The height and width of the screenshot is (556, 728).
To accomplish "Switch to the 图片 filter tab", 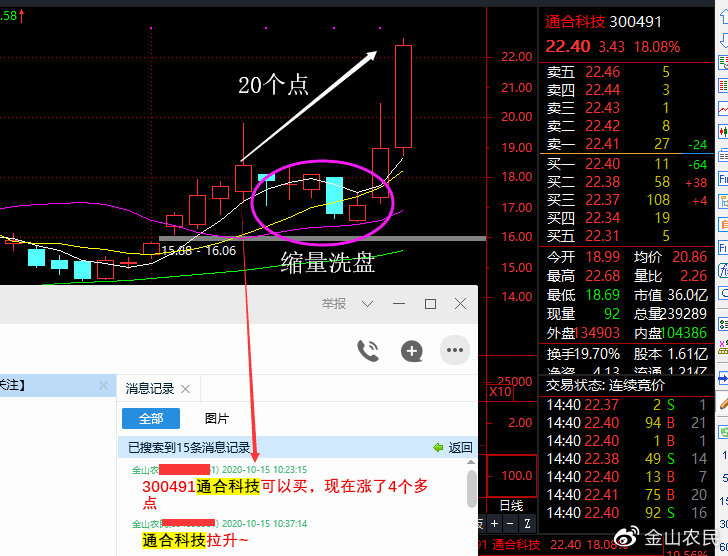I will click(217, 419).
